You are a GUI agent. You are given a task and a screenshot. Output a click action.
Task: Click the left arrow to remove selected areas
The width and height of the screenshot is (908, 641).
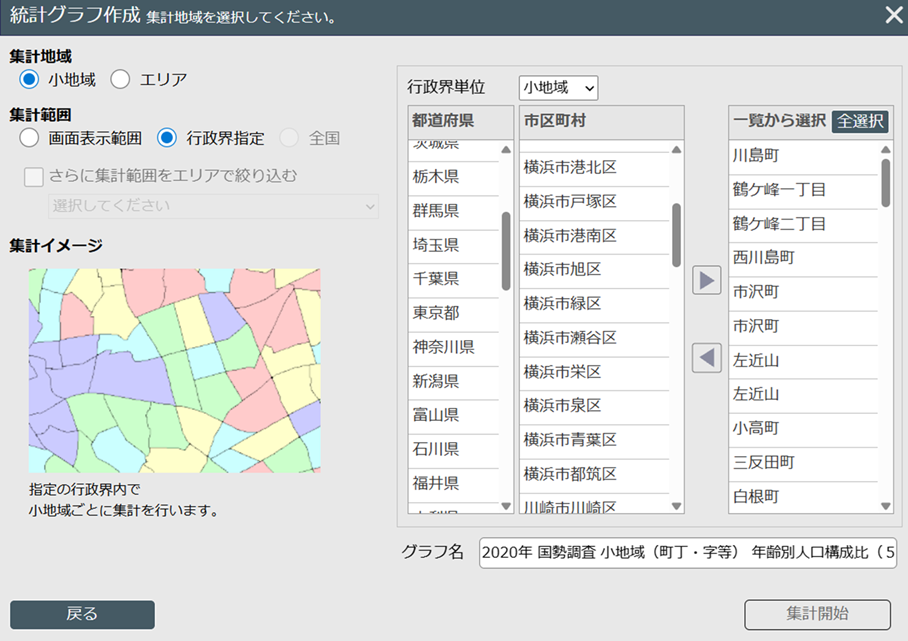click(706, 357)
